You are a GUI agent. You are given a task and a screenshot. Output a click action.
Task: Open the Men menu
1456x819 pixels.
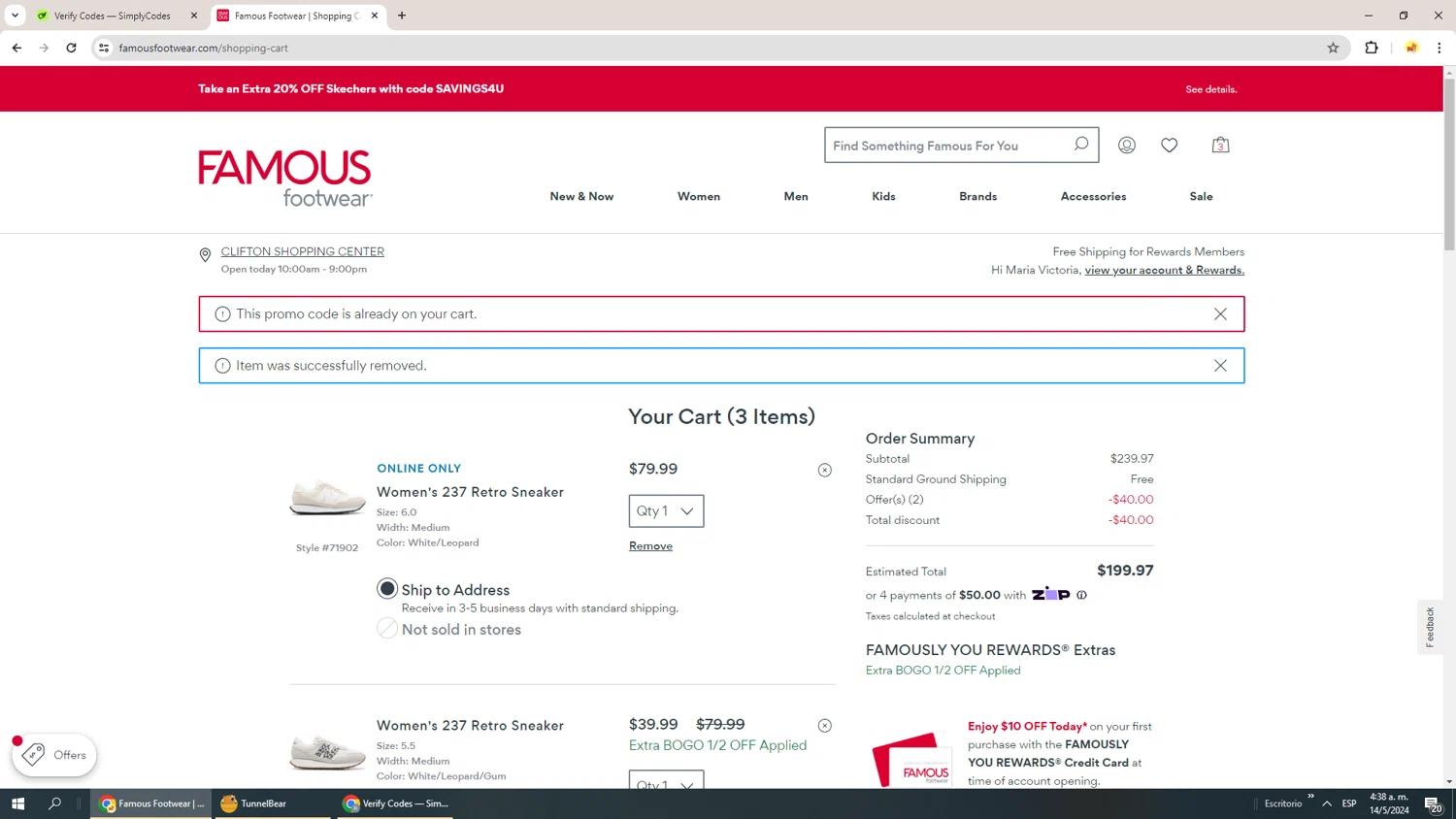(x=796, y=196)
